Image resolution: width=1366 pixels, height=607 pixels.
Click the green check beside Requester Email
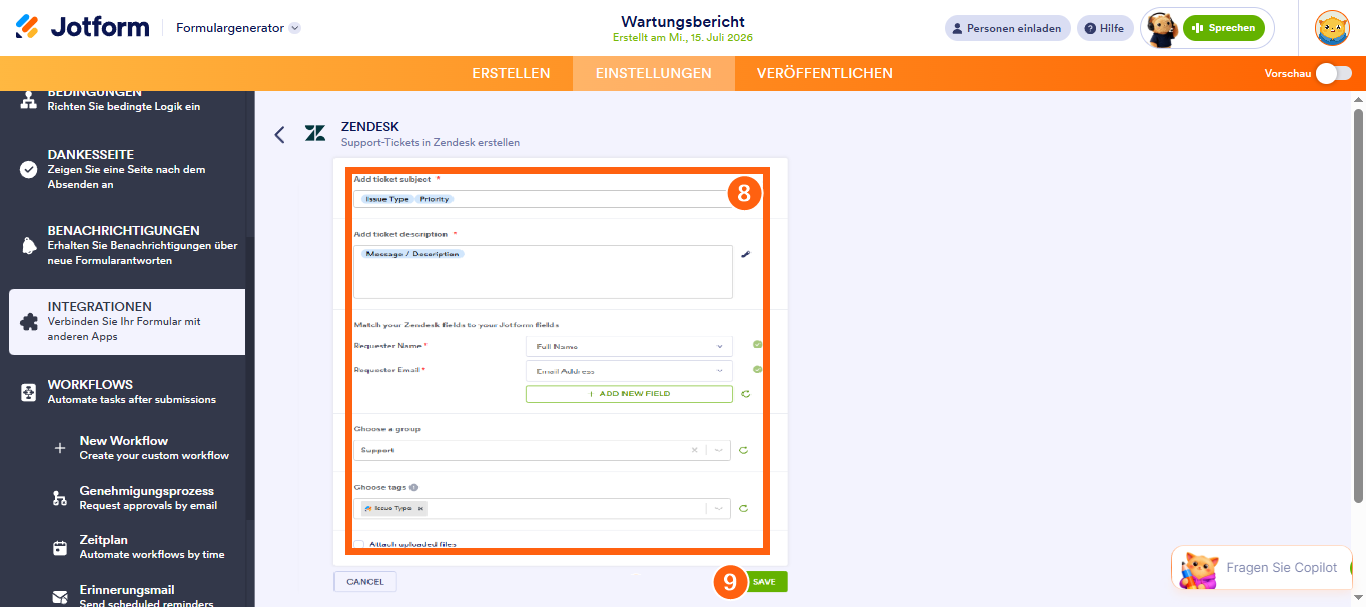[x=758, y=369]
